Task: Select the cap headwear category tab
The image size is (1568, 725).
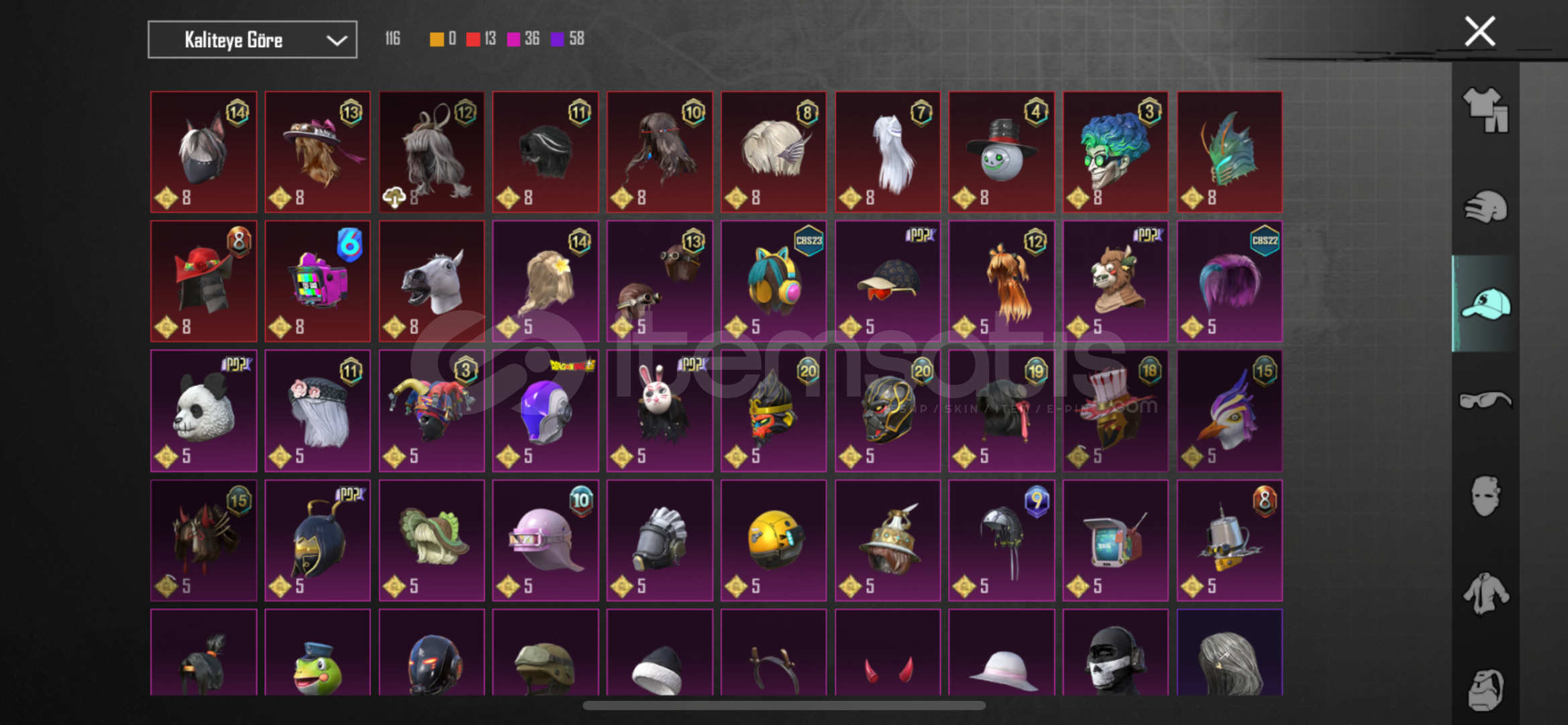Action: click(x=1485, y=303)
